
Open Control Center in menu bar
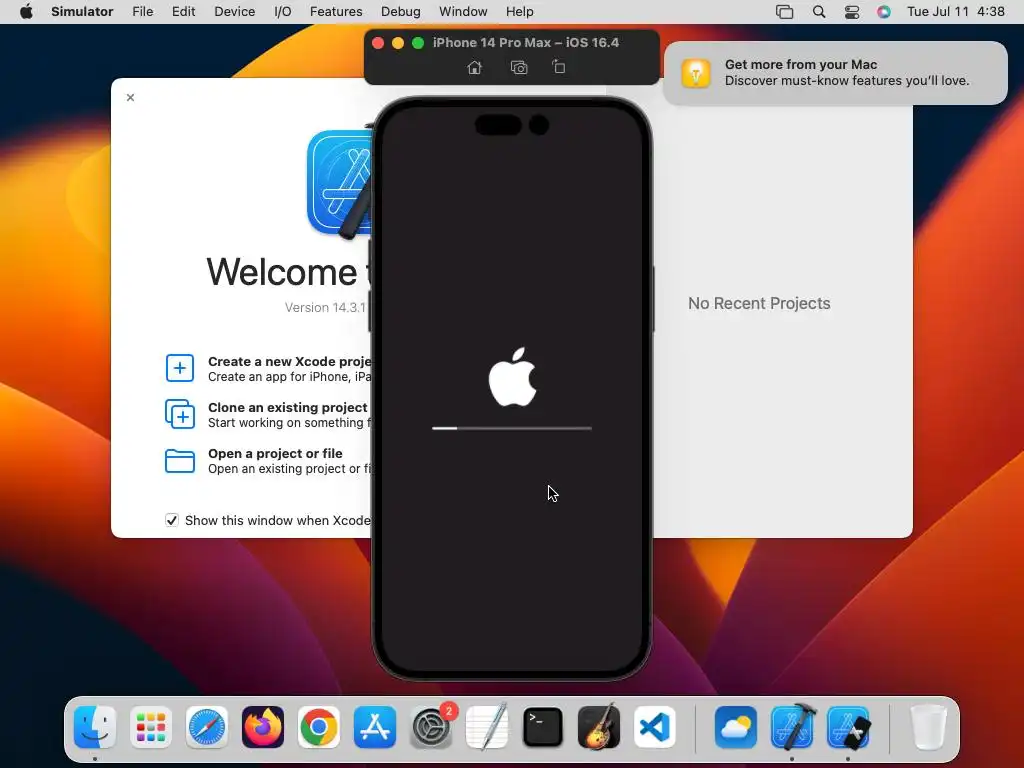click(x=852, y=12)
